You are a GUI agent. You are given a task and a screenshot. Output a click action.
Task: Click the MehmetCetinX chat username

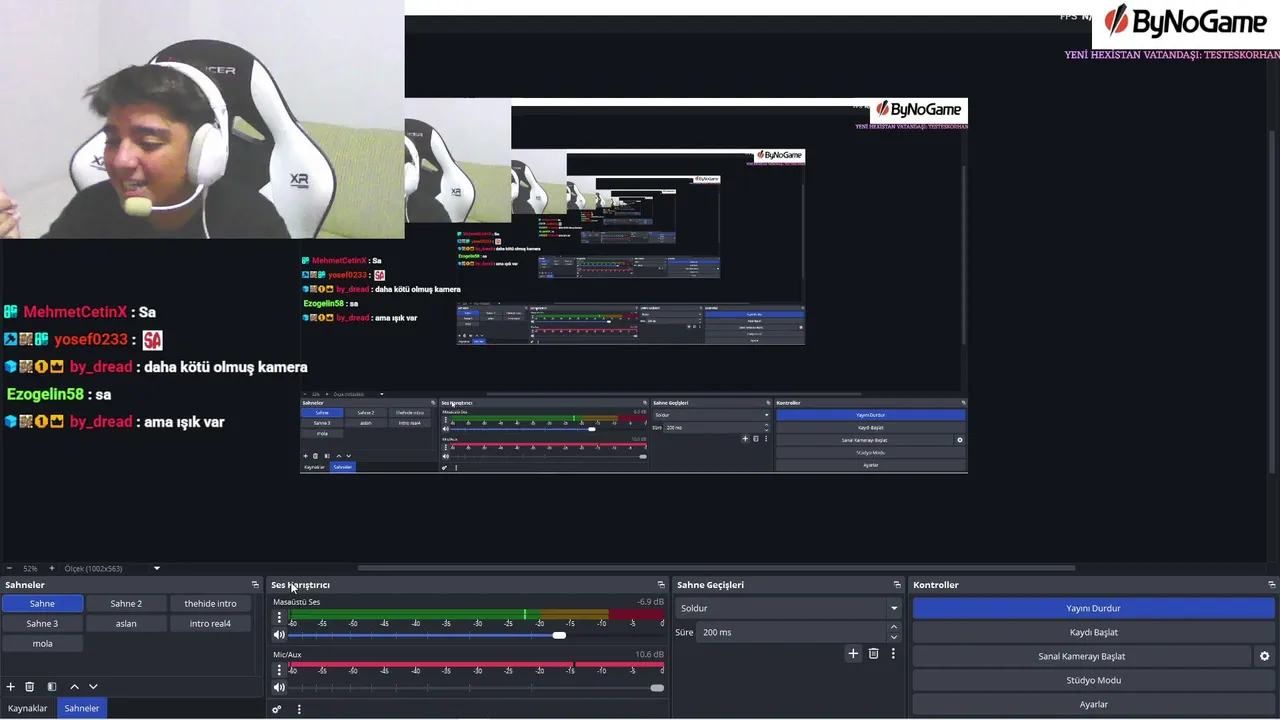[x=75, y=312]
